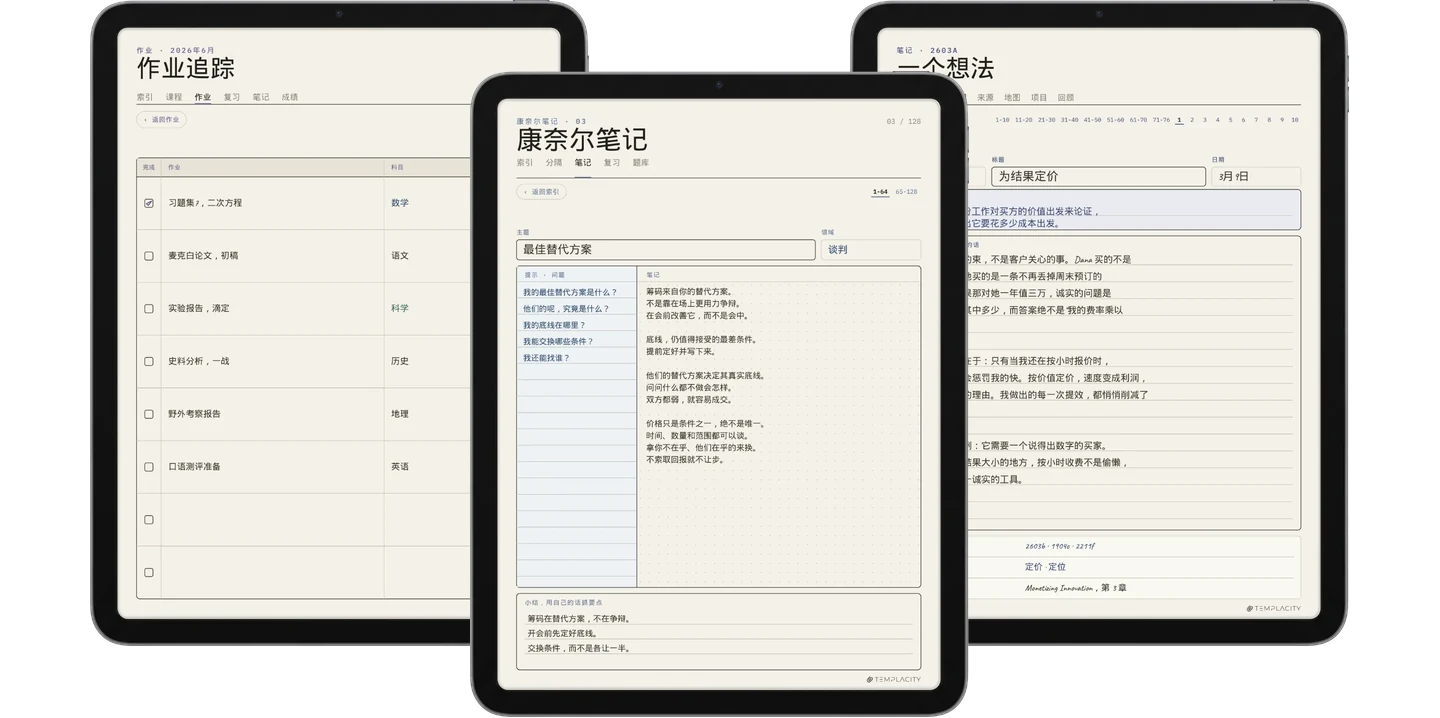Click summary line 交换条件，而不是各让一半。

[x=579, y=648]
